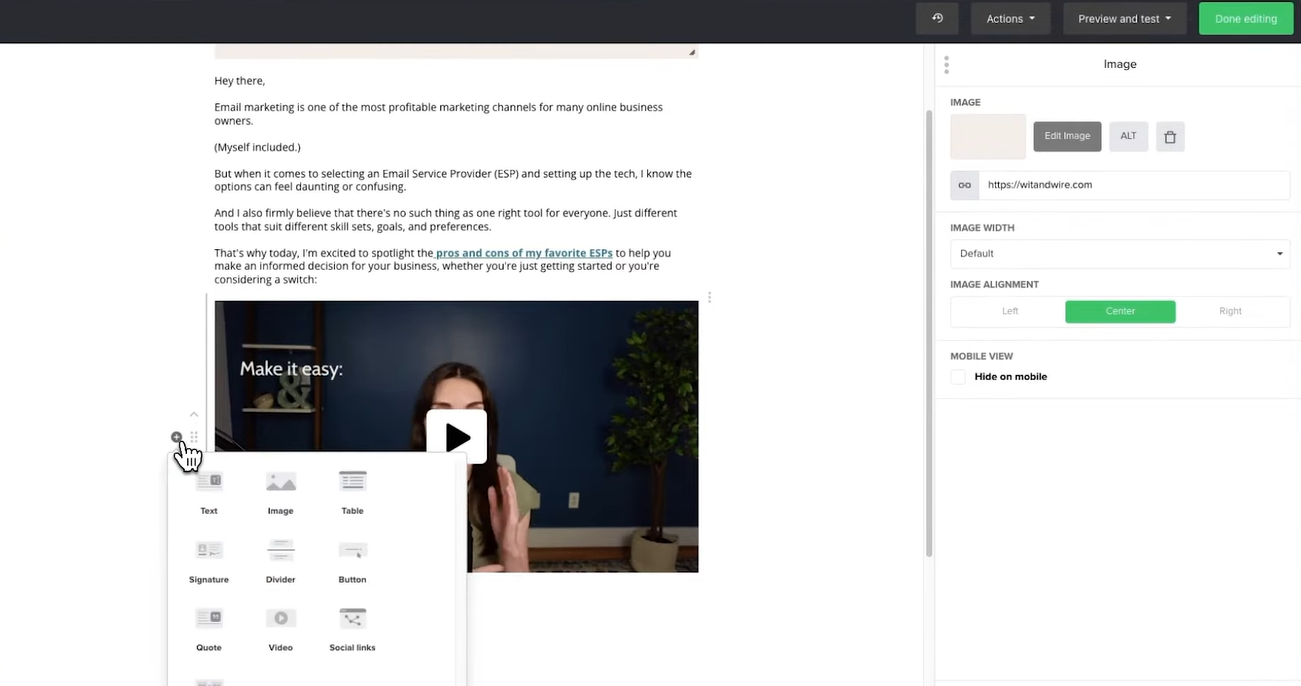This screenshot has height=686, width=1301.
Task: Click the image URL input field
Action: pos(1134,185)
